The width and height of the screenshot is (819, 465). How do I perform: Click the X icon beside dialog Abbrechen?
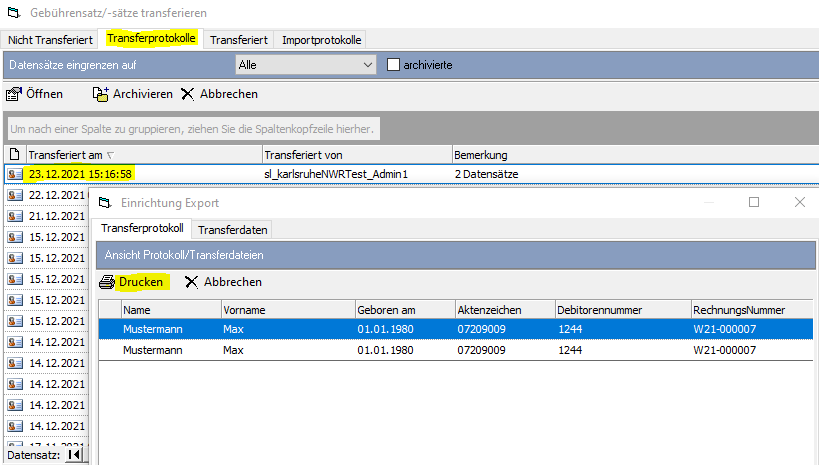pos(191,282)
